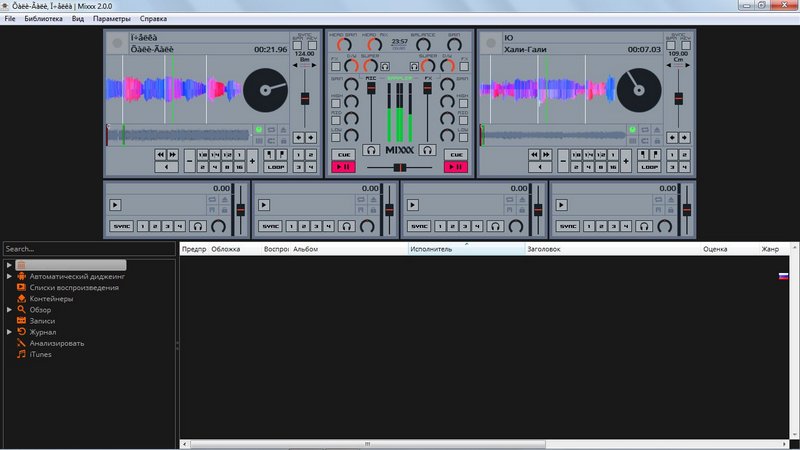800x450 pixels.
Task: Click SYNC on the first sampler
Action: point(121,226)
